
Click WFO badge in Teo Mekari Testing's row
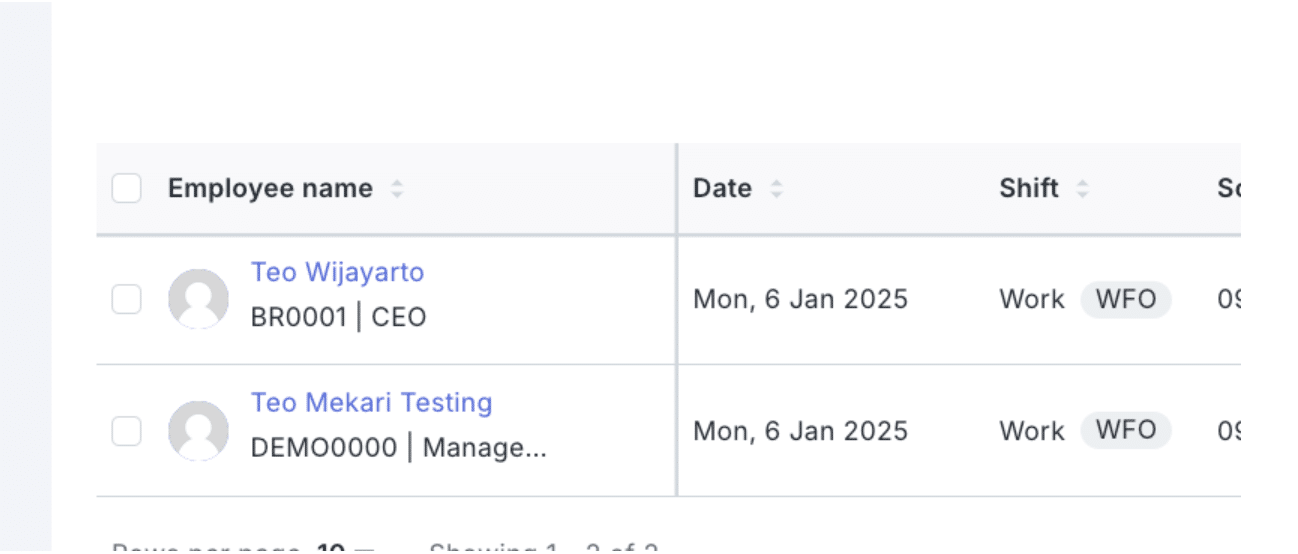coord(1126,430)
